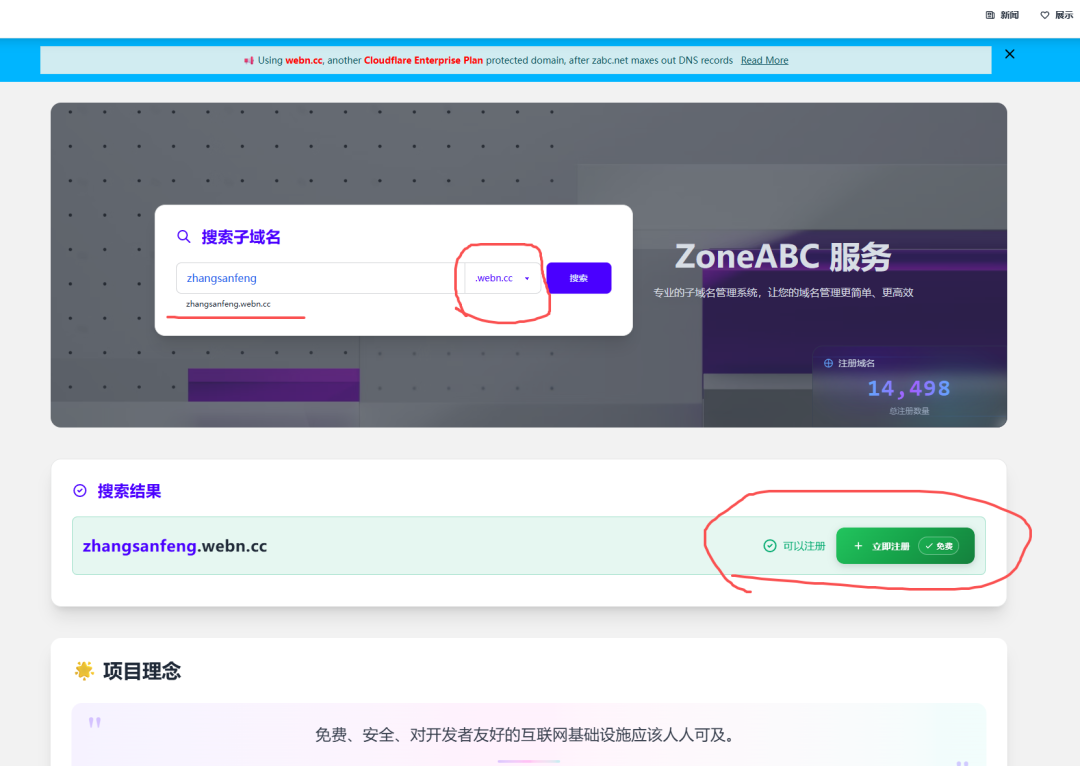Dismiss the Cloudflare notice with the X
The image size is (1080, 766).
tap(1009, 54)
